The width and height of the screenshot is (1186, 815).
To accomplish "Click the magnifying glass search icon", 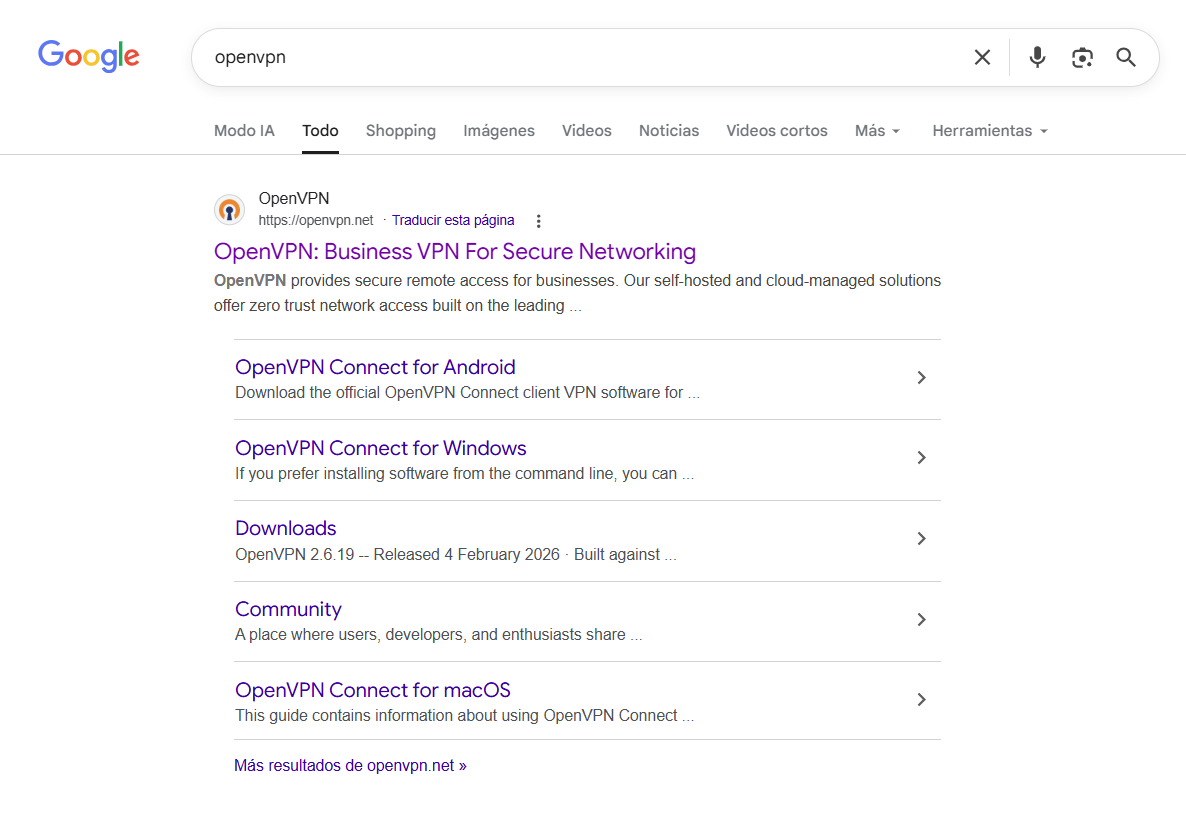I will [1126, 58].
